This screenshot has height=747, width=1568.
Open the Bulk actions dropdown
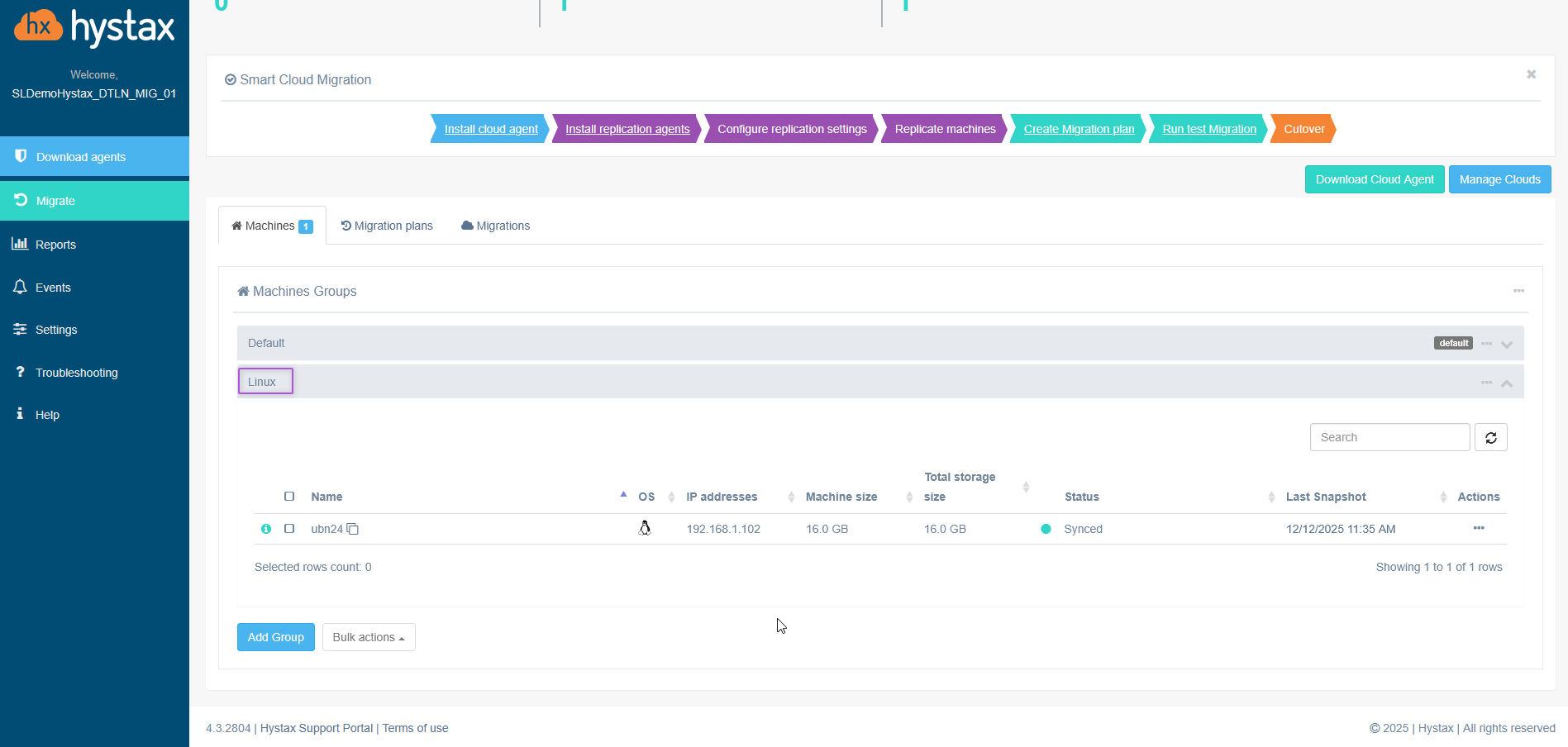(369, 637)
